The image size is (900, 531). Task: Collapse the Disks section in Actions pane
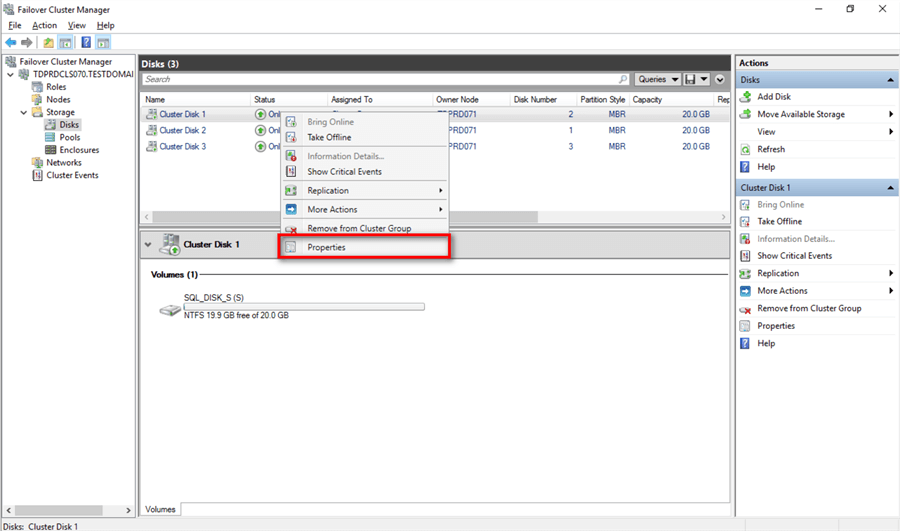(890, 80)
